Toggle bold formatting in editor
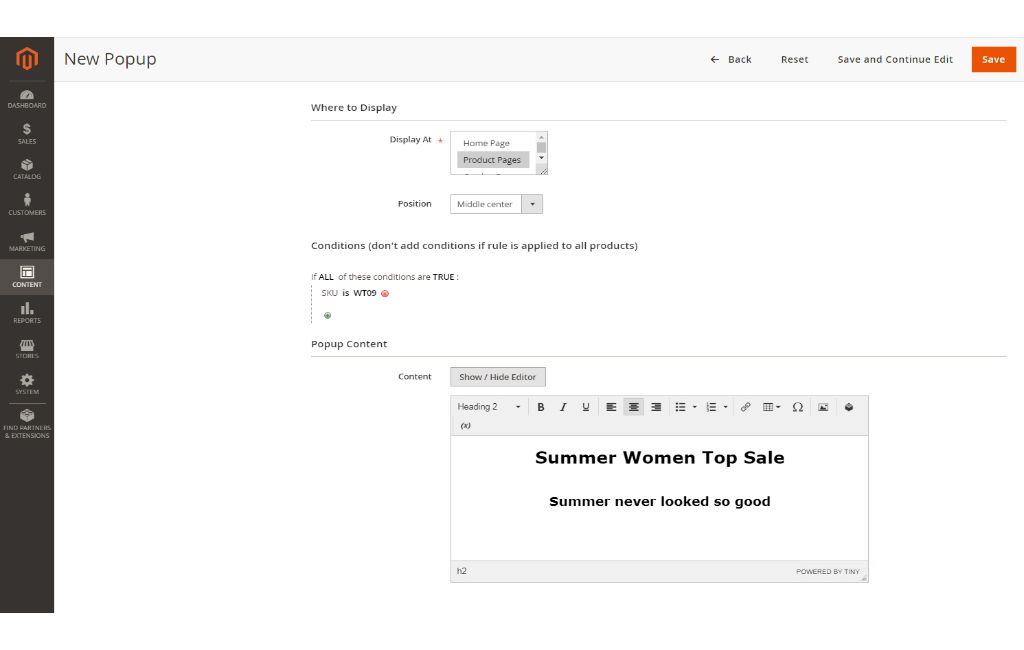Image resolution: width=1024 pixels, height=650 pixels. click(x=541, y=407)
